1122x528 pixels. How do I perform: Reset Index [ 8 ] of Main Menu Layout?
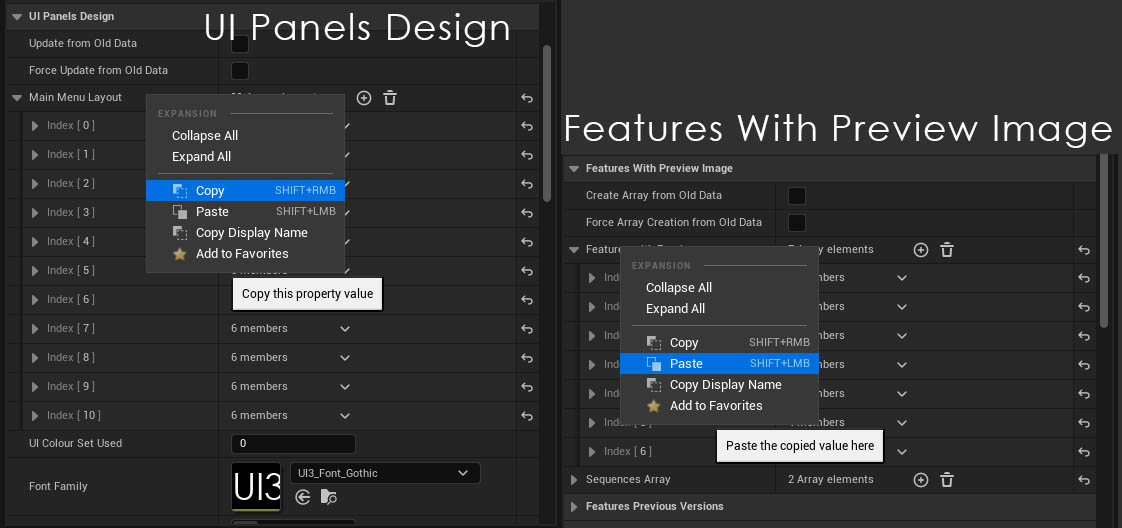(527, 358)
